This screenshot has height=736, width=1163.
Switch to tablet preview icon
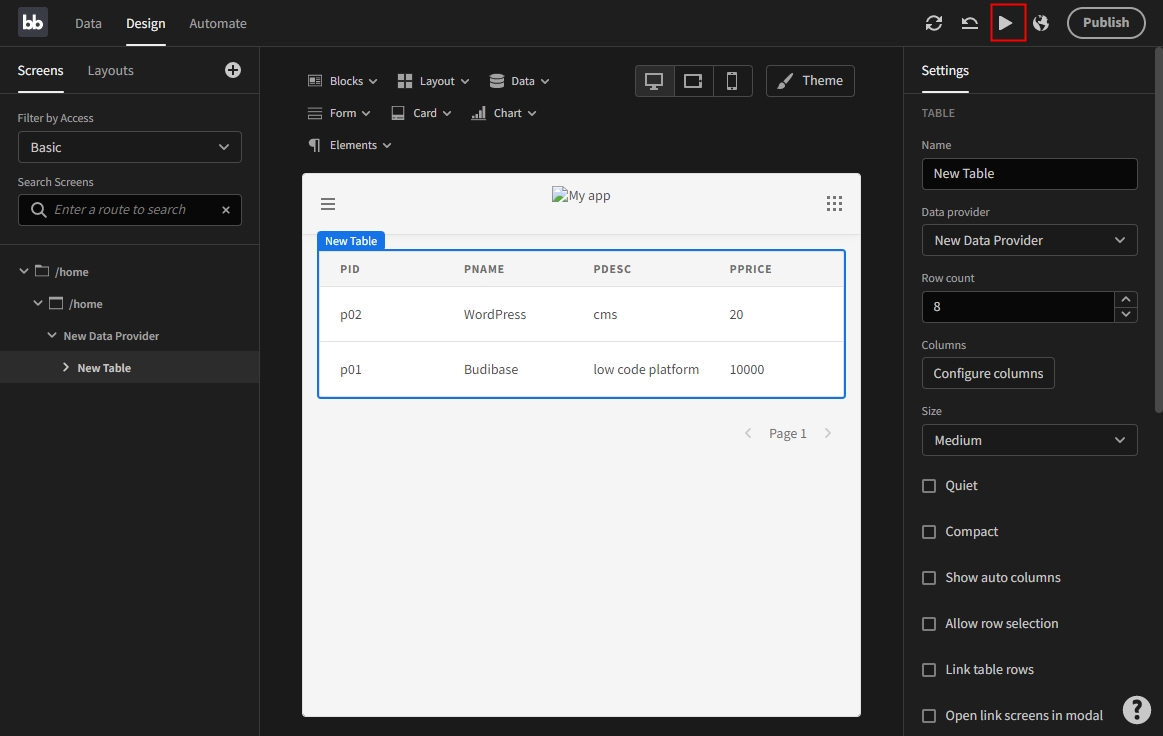693,81
